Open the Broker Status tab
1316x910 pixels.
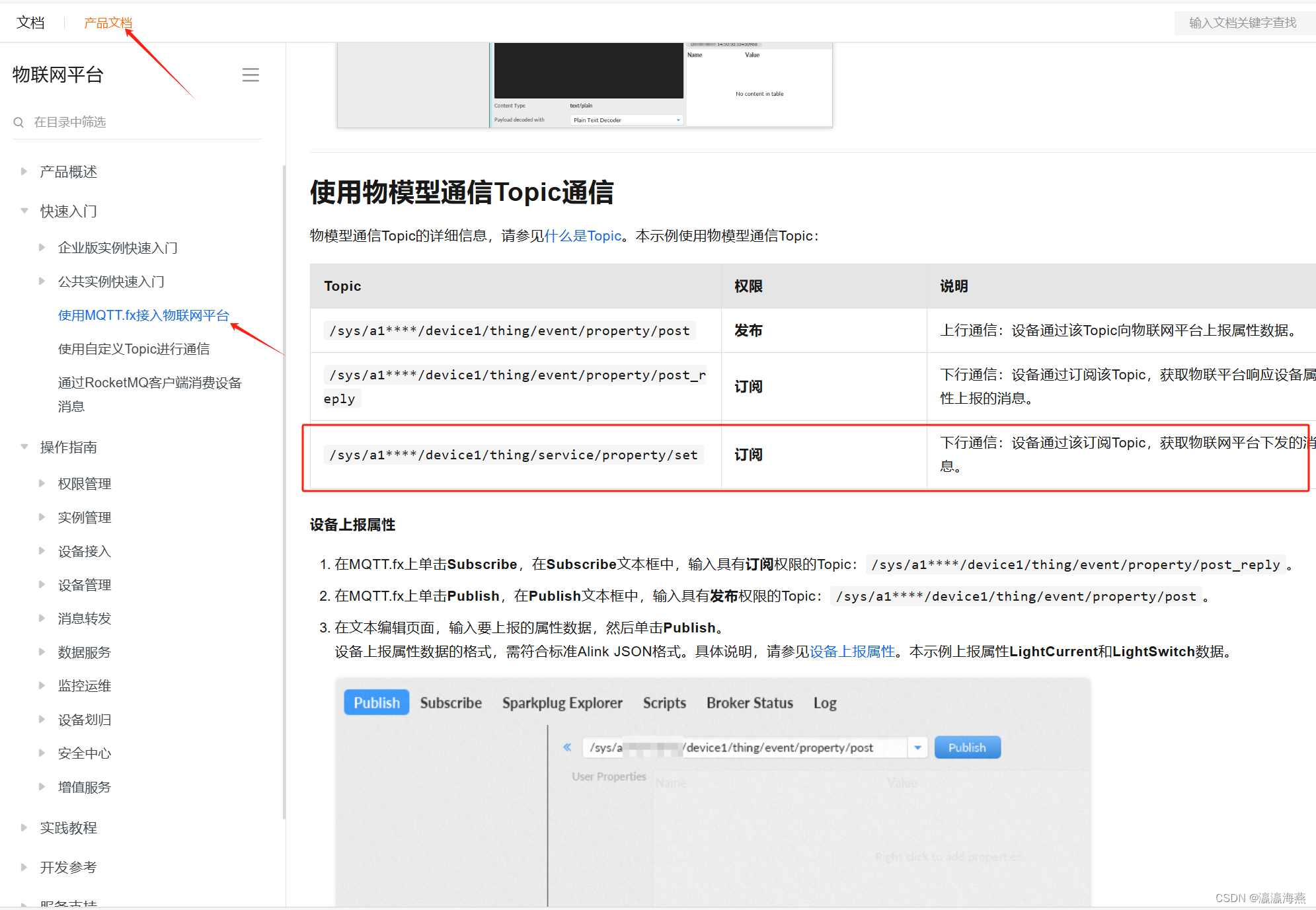750,702
